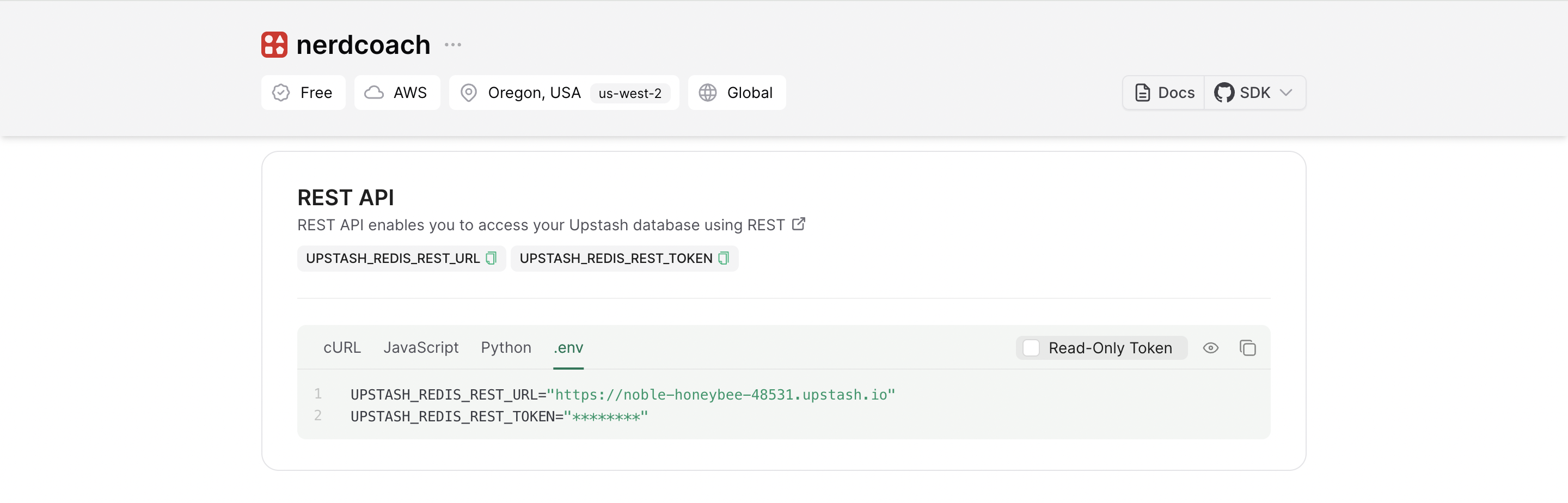Select the .env tab
This screenshot has height=503, width=1568.
click(x=568, y=347)
